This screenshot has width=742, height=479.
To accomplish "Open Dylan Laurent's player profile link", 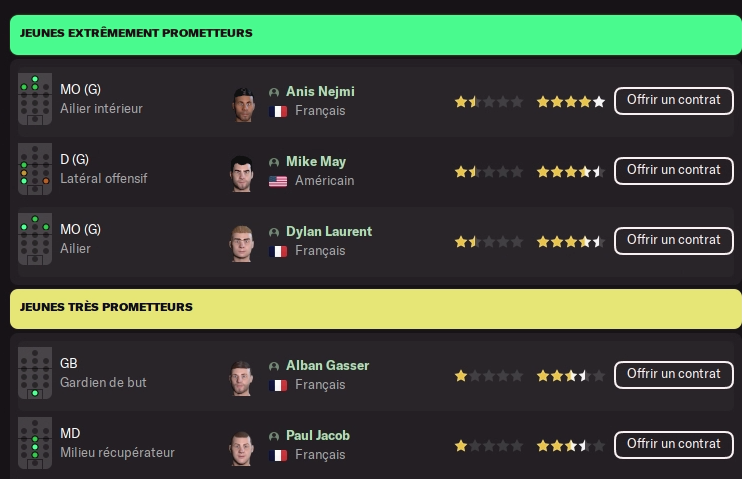I will point(328,231).
